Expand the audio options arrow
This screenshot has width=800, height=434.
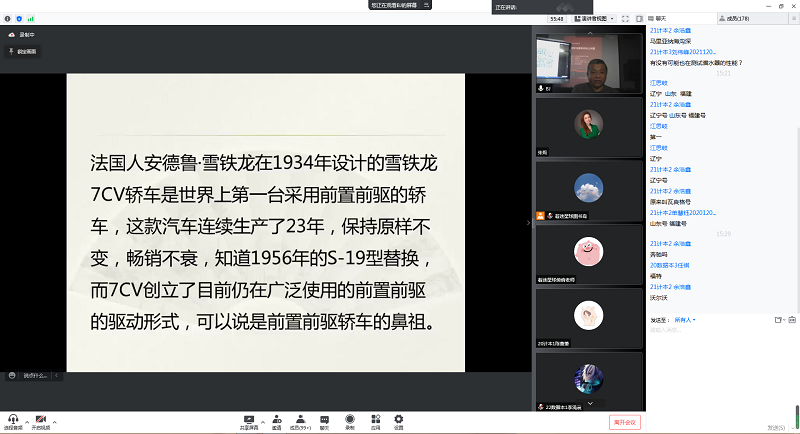click(26, 420)
